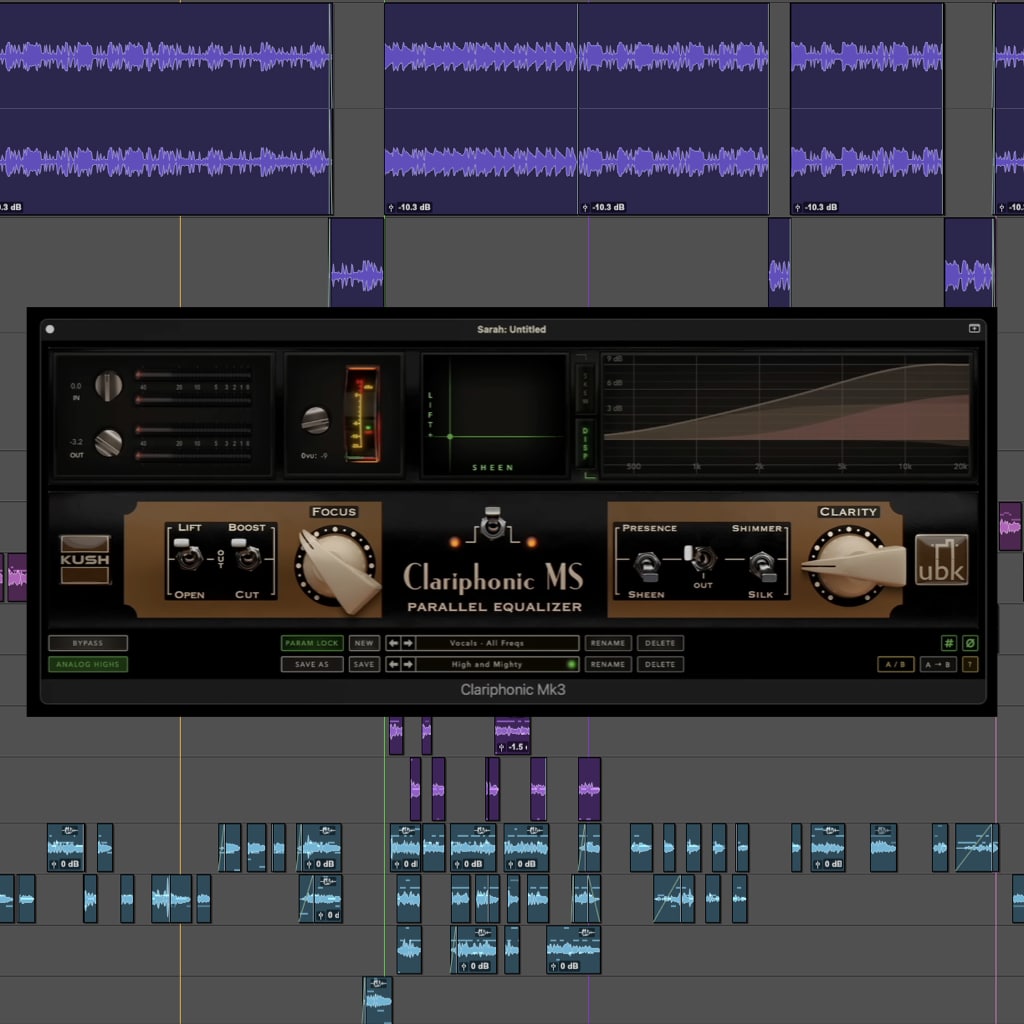Click the UBK logo icon
1024x1024 pixels.
[941, 559]
